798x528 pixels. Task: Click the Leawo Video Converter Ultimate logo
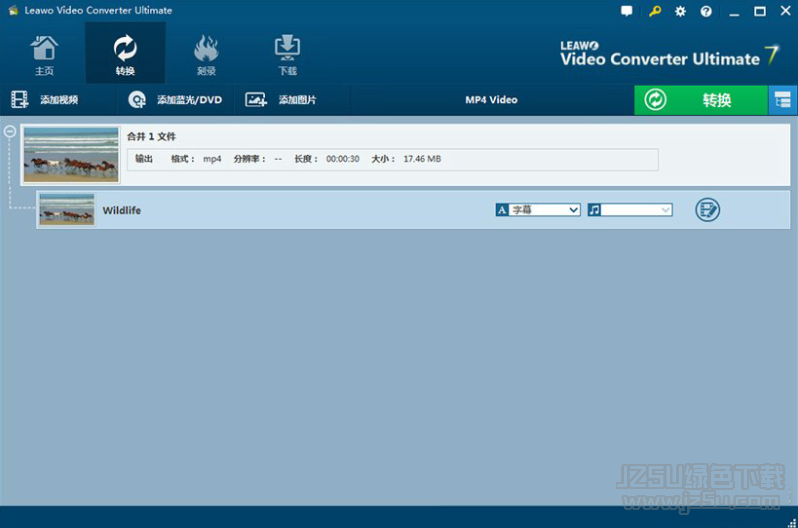coord(669,55)
